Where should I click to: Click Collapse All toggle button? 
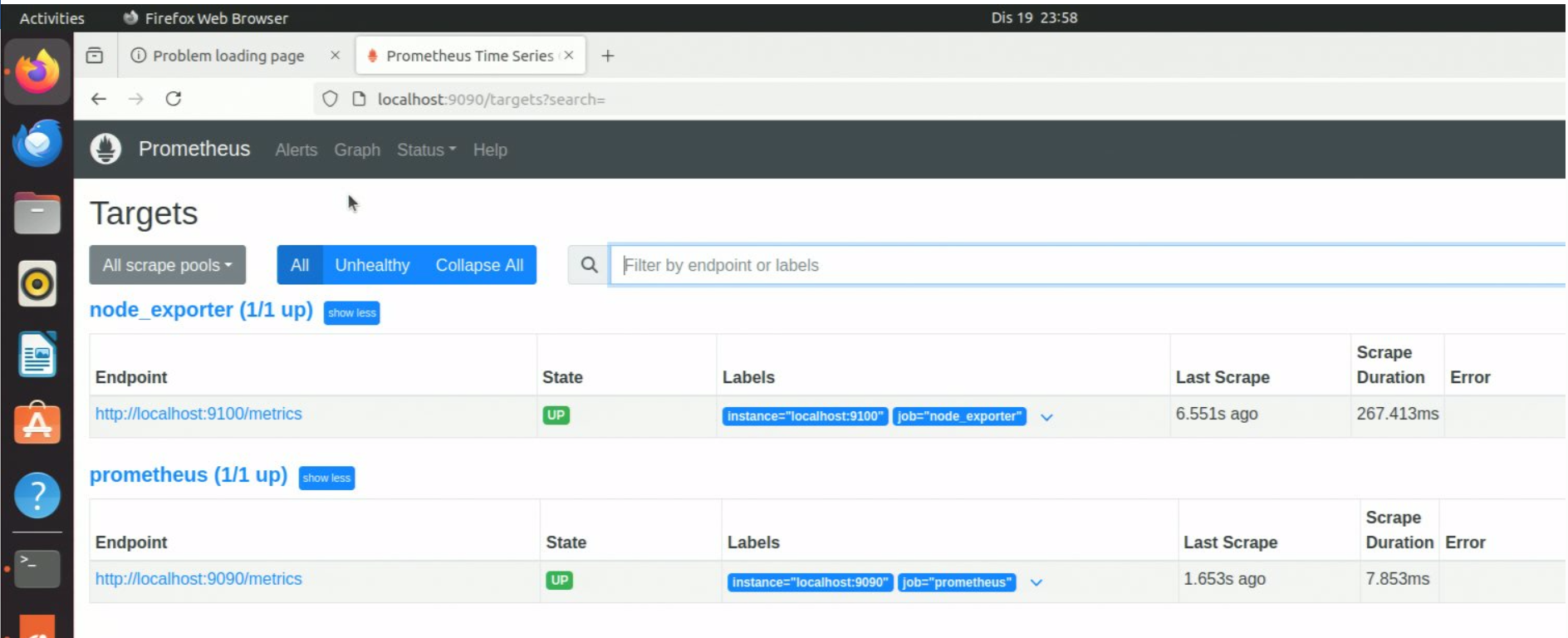(x=479, y=265)
